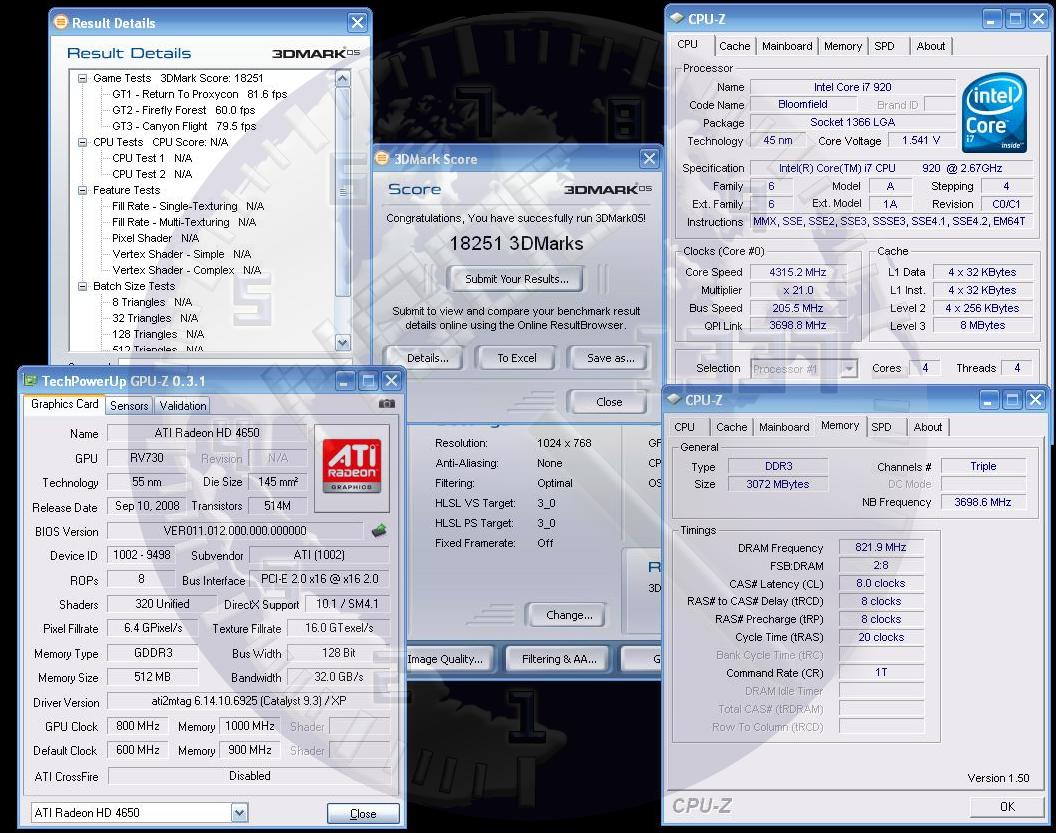1056x833 pixels.
Task: Click the top CPU-Z window title icon
Action: pos(676,18)
